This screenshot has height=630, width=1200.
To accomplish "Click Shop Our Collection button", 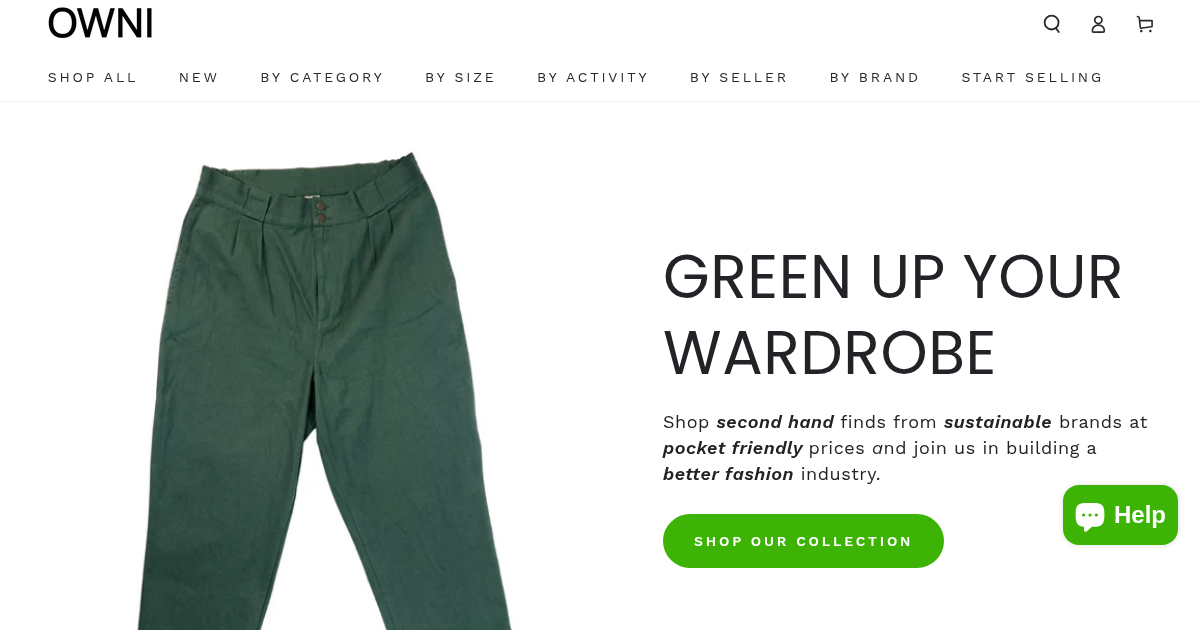I will [x=803, y=541].
